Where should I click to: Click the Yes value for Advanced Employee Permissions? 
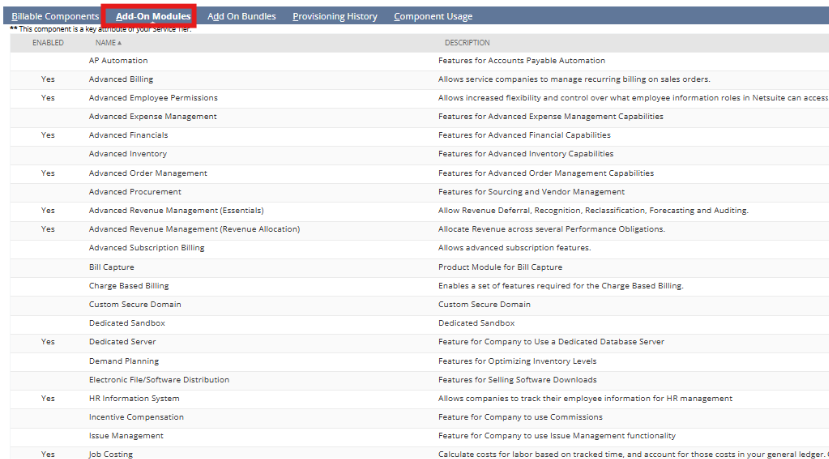click(x=47, y=98)
